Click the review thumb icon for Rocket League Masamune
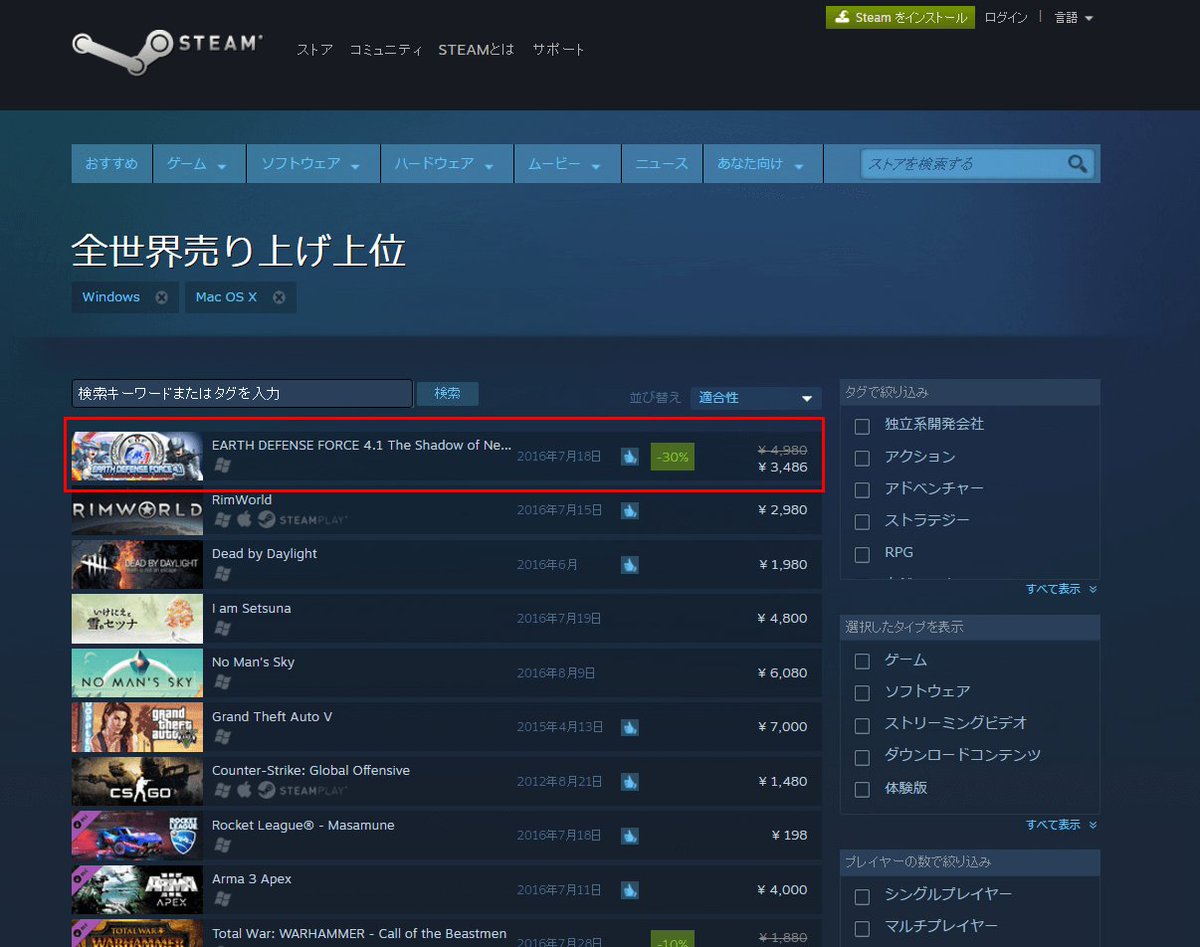Screen dimensions: 1200x947 pos(629,835)
